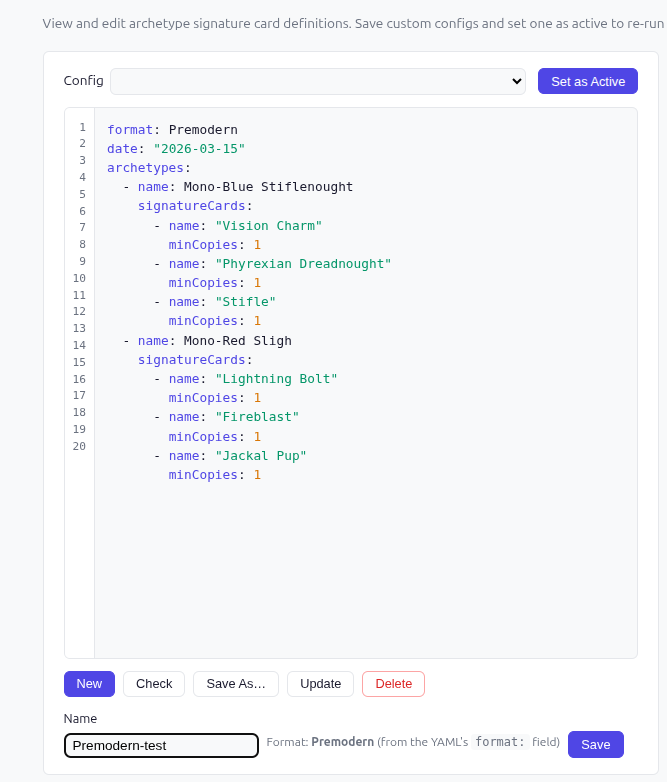Viewport: 667px width, 782px height.
Task: Open the Config dropdown
Action: 318,81
